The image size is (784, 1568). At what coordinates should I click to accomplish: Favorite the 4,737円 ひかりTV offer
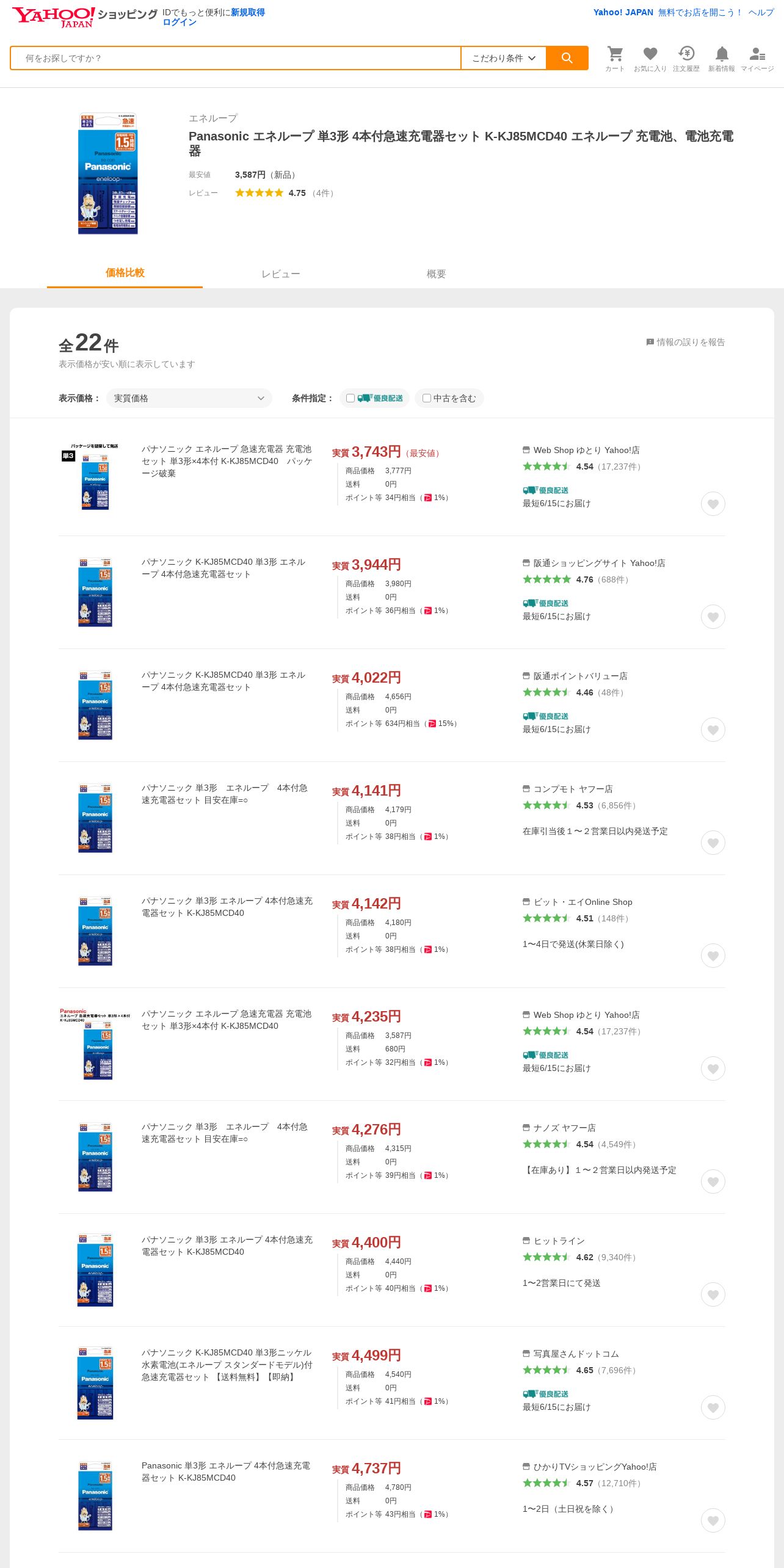713,1520
